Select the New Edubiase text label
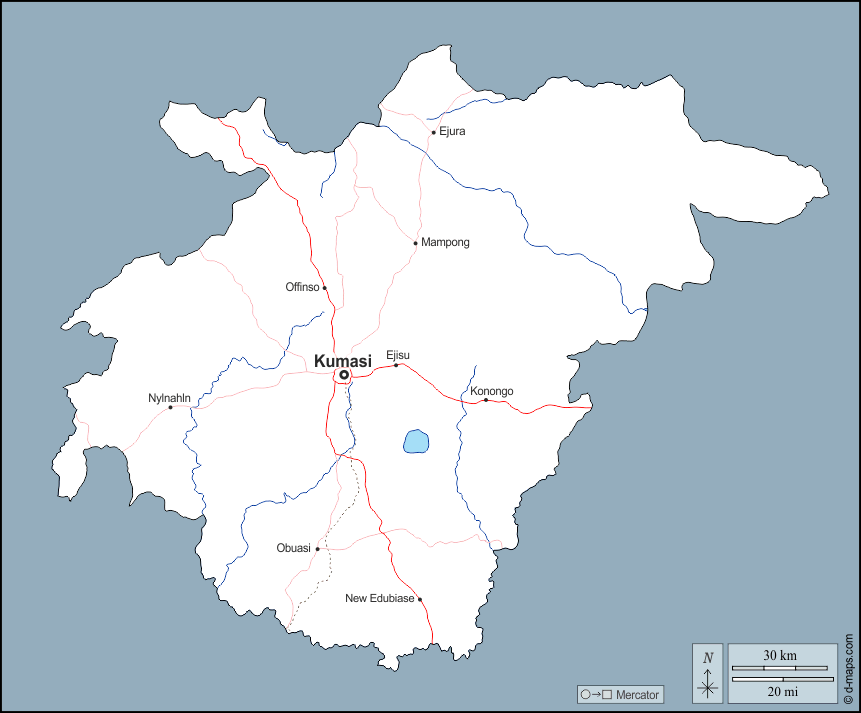The width and height of the screenshot is (861, 713). click(380, 599)
